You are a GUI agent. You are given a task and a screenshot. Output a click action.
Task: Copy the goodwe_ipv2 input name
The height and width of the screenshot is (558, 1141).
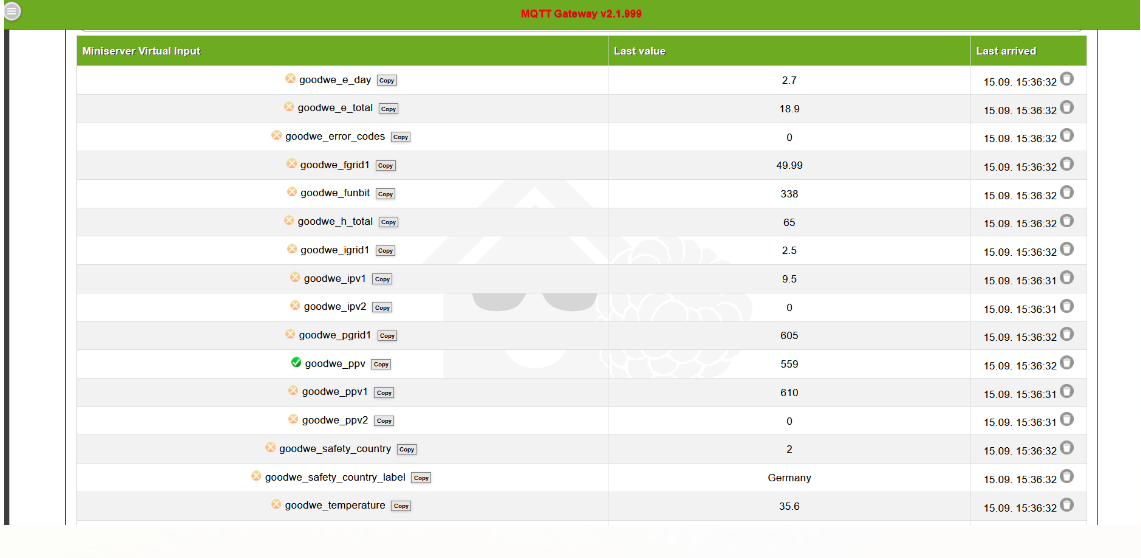click(382, 308)
